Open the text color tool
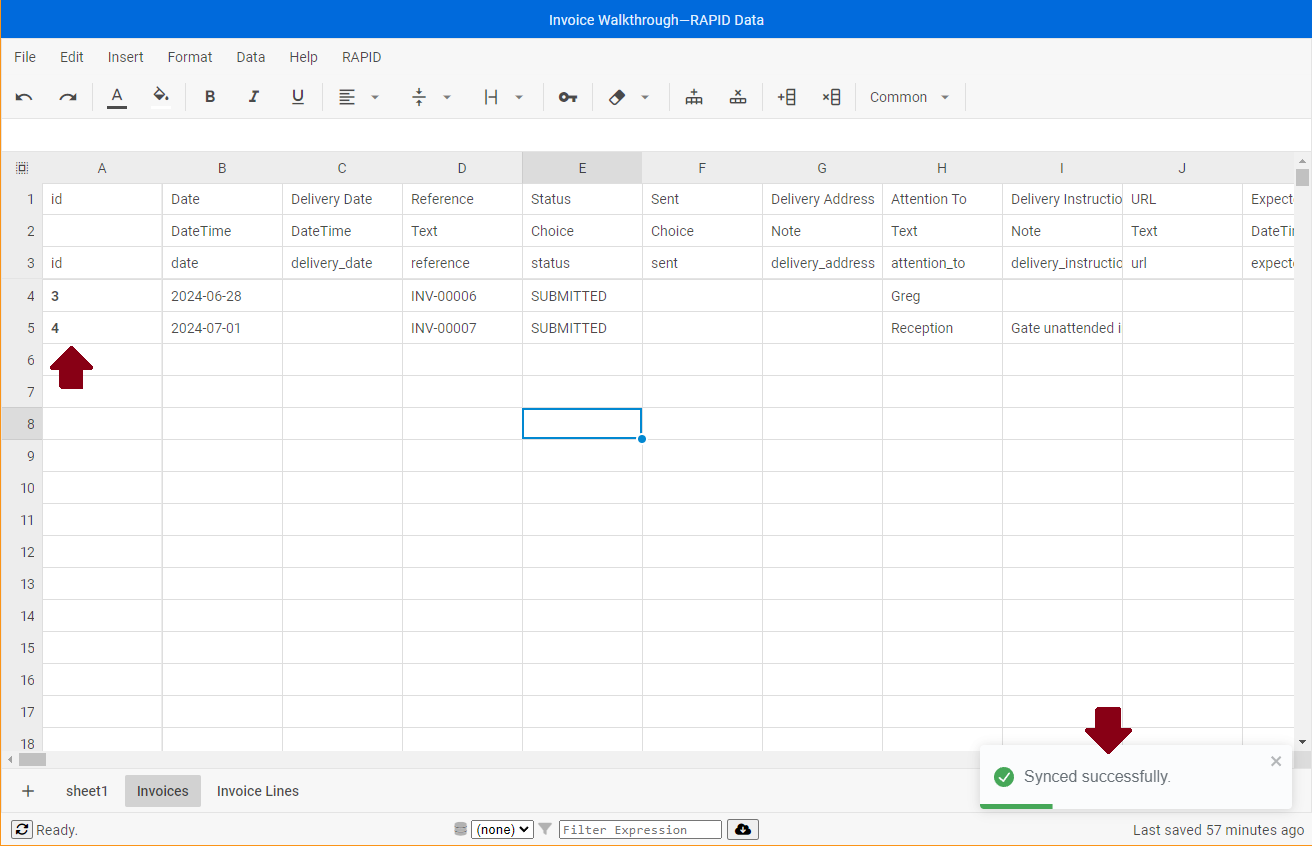 coord(117,97)
